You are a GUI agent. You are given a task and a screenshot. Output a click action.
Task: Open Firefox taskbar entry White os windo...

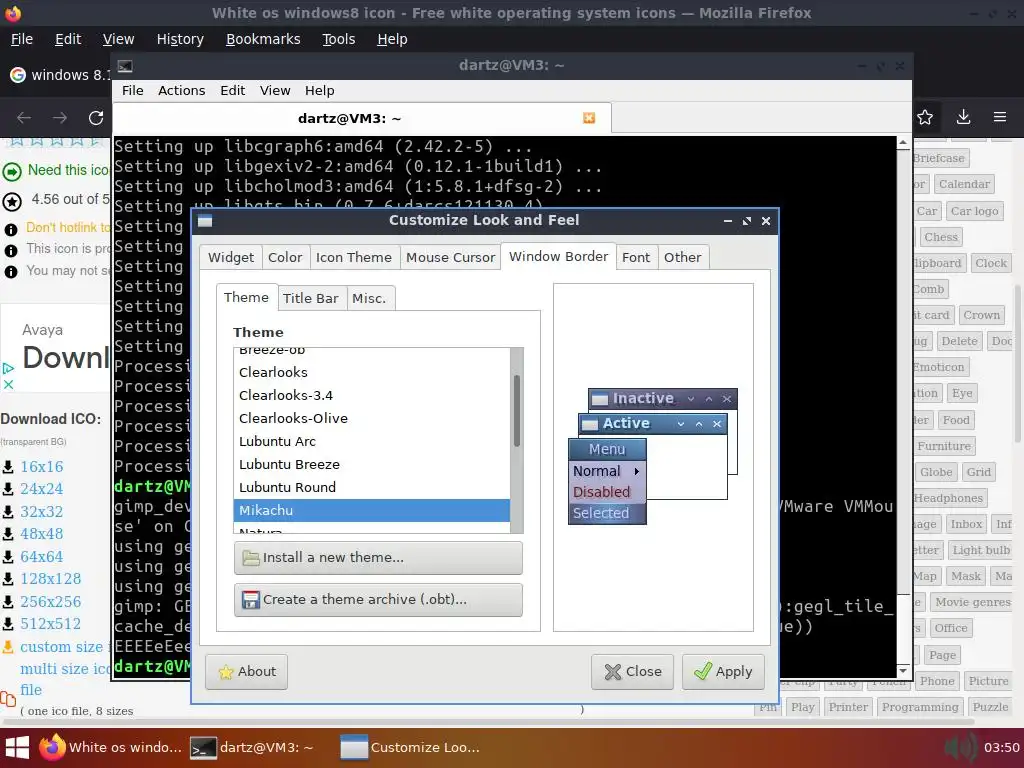coord(110,747)
